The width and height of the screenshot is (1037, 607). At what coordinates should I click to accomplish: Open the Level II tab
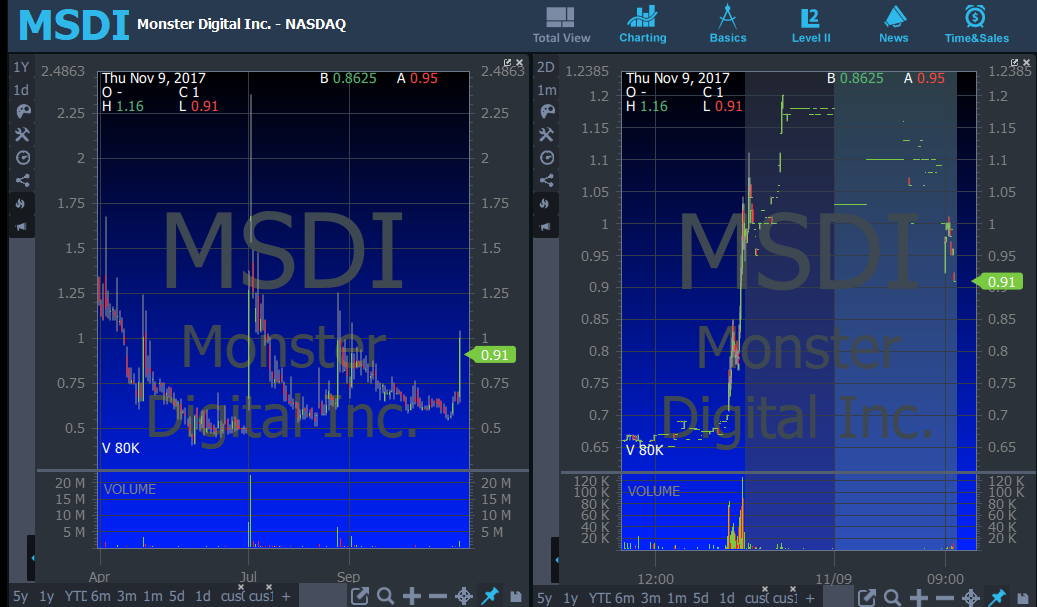pyautogui.click(x=811, y=24)
